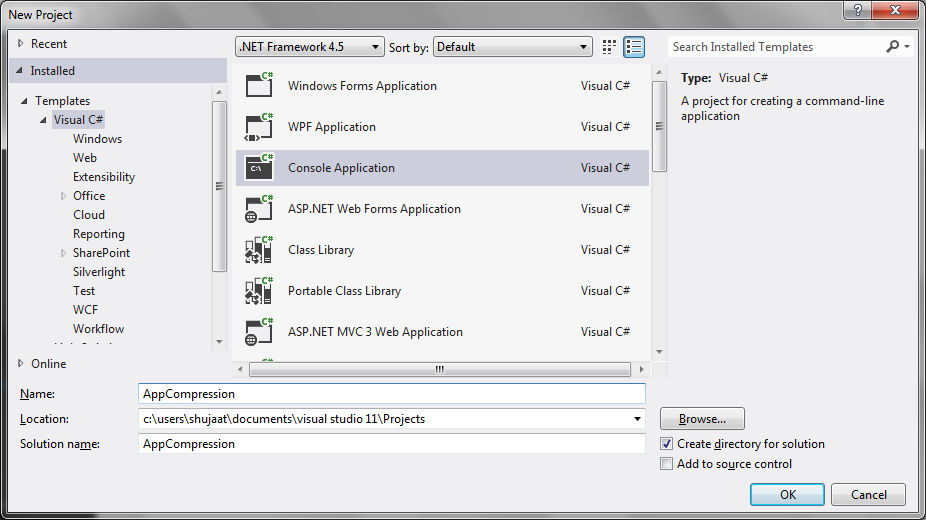926x520 pixels.
Task: Collapse the Installed section
Action: pos(19,70)
